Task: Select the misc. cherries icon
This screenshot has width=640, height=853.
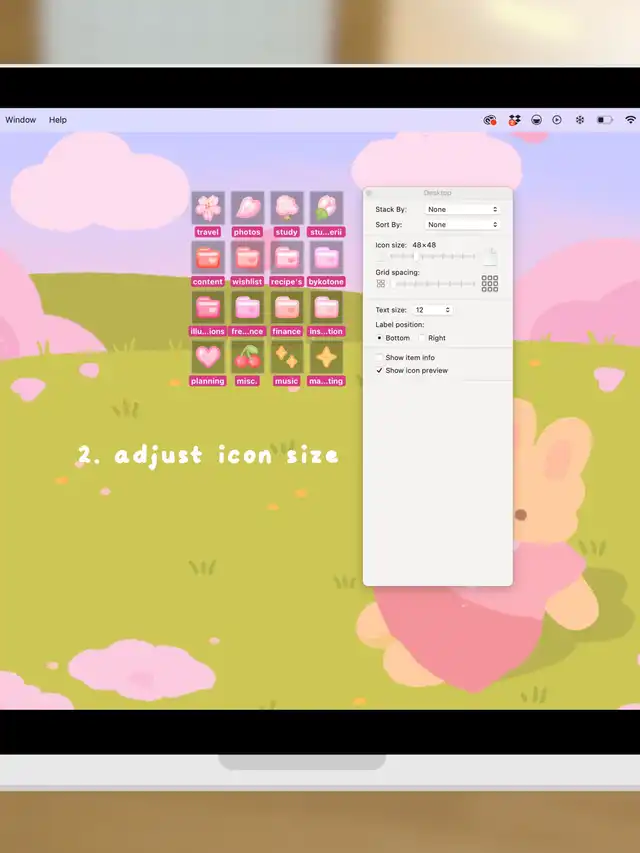Action: click(247, 357)
